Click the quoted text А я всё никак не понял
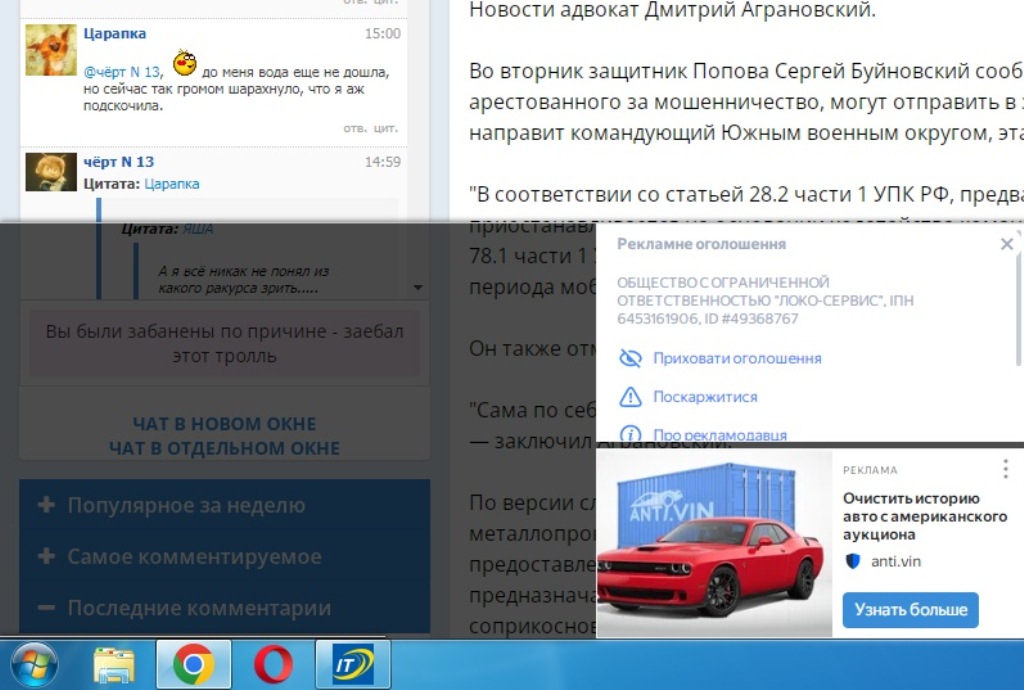Viewport: 1024px width, 690px height. [x=244, y=279]
